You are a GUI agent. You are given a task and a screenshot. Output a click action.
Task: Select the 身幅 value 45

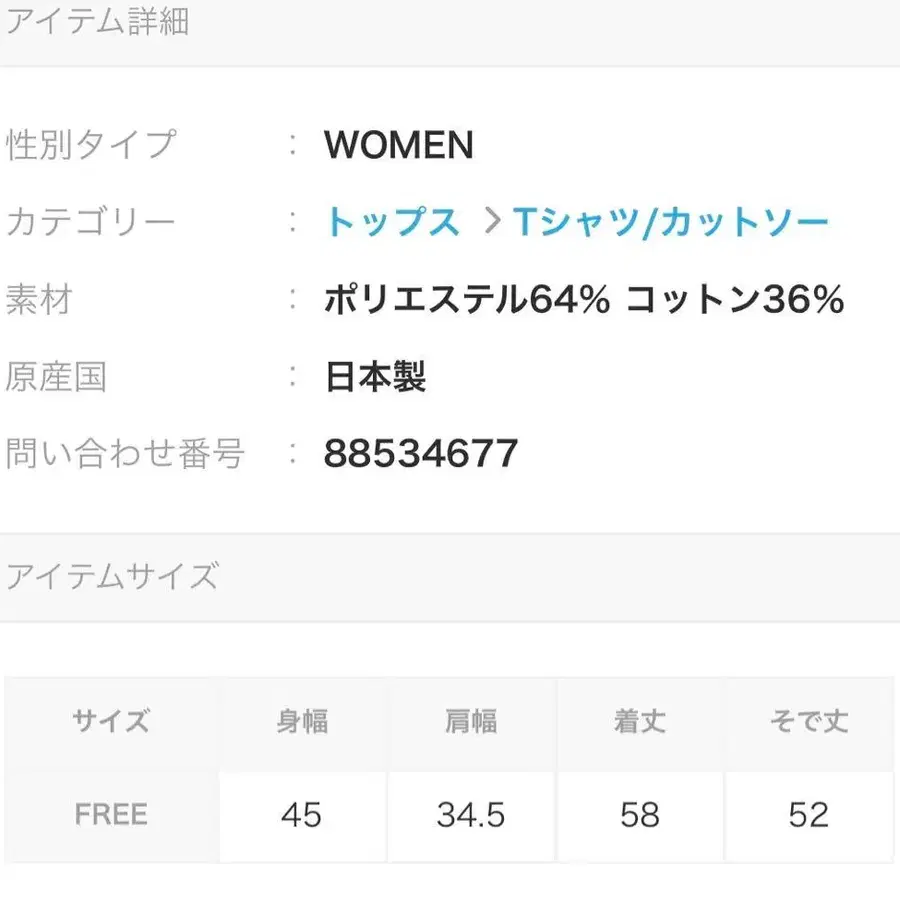[x=302, y=814]
